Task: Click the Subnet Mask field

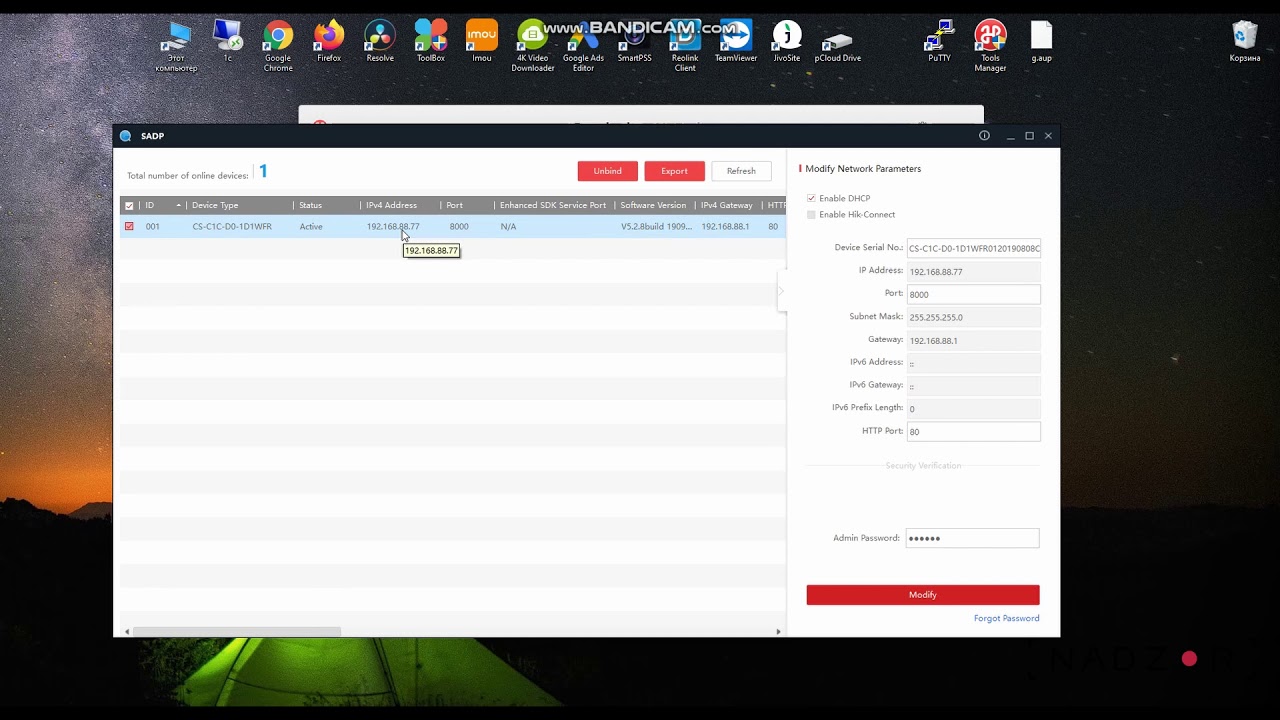Action: [973, 317]
